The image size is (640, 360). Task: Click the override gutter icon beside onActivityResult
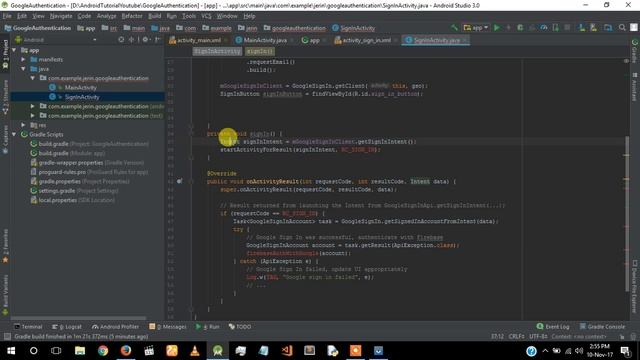[180, 181]
